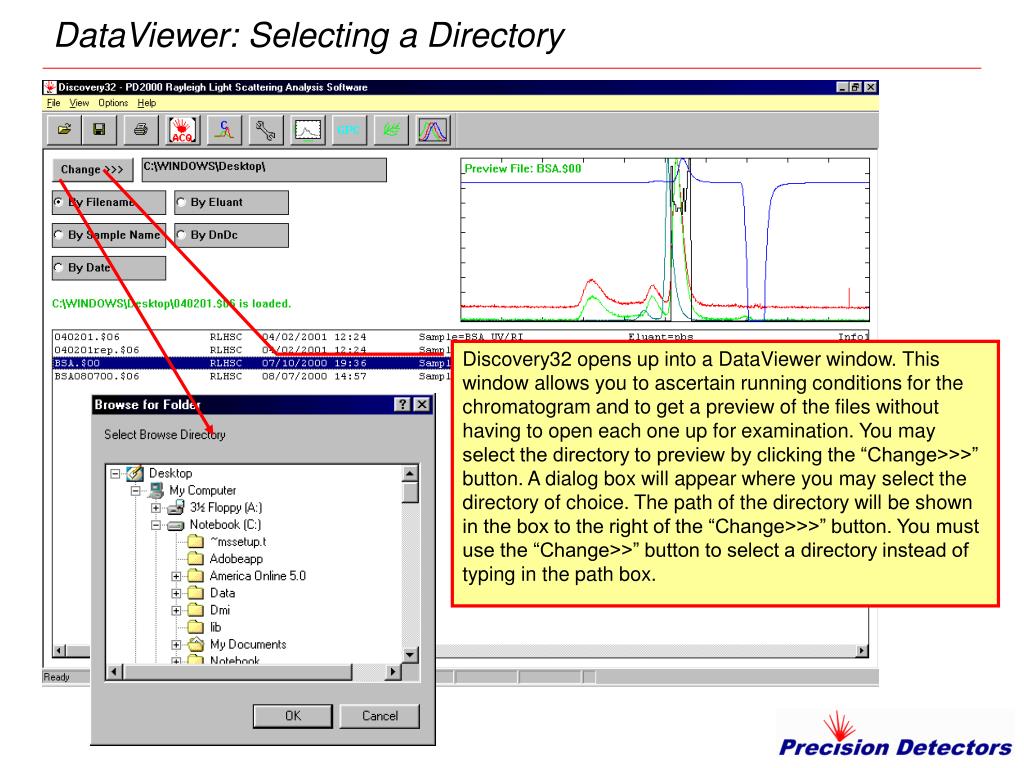Expand the Data folder node

coord(176,593)
